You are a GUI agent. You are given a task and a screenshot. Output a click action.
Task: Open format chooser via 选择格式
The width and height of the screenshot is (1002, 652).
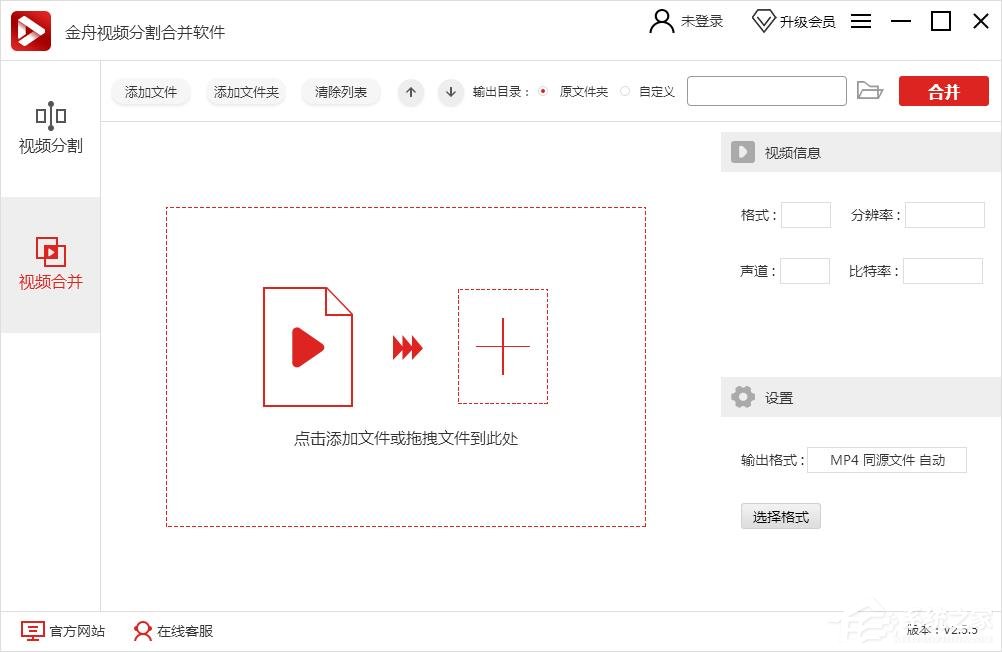780,517
